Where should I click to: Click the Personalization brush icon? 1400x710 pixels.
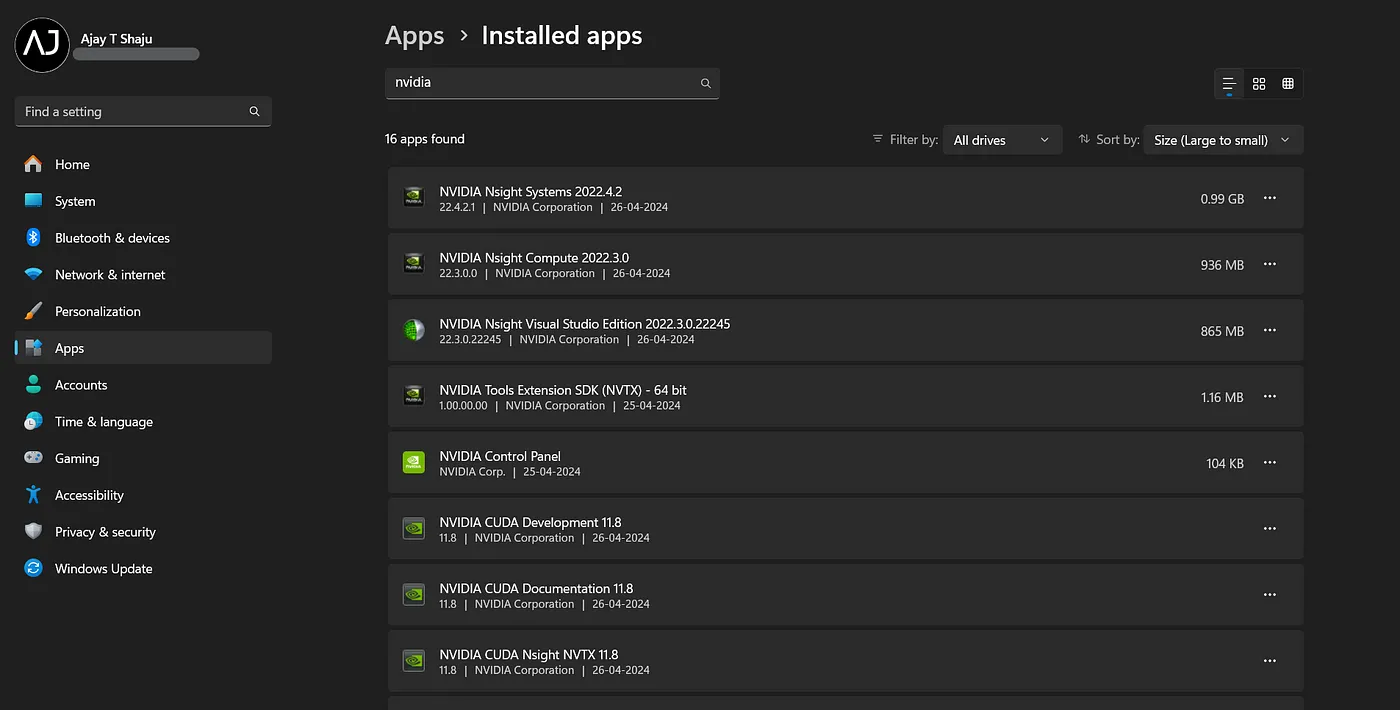pos(33,311)
